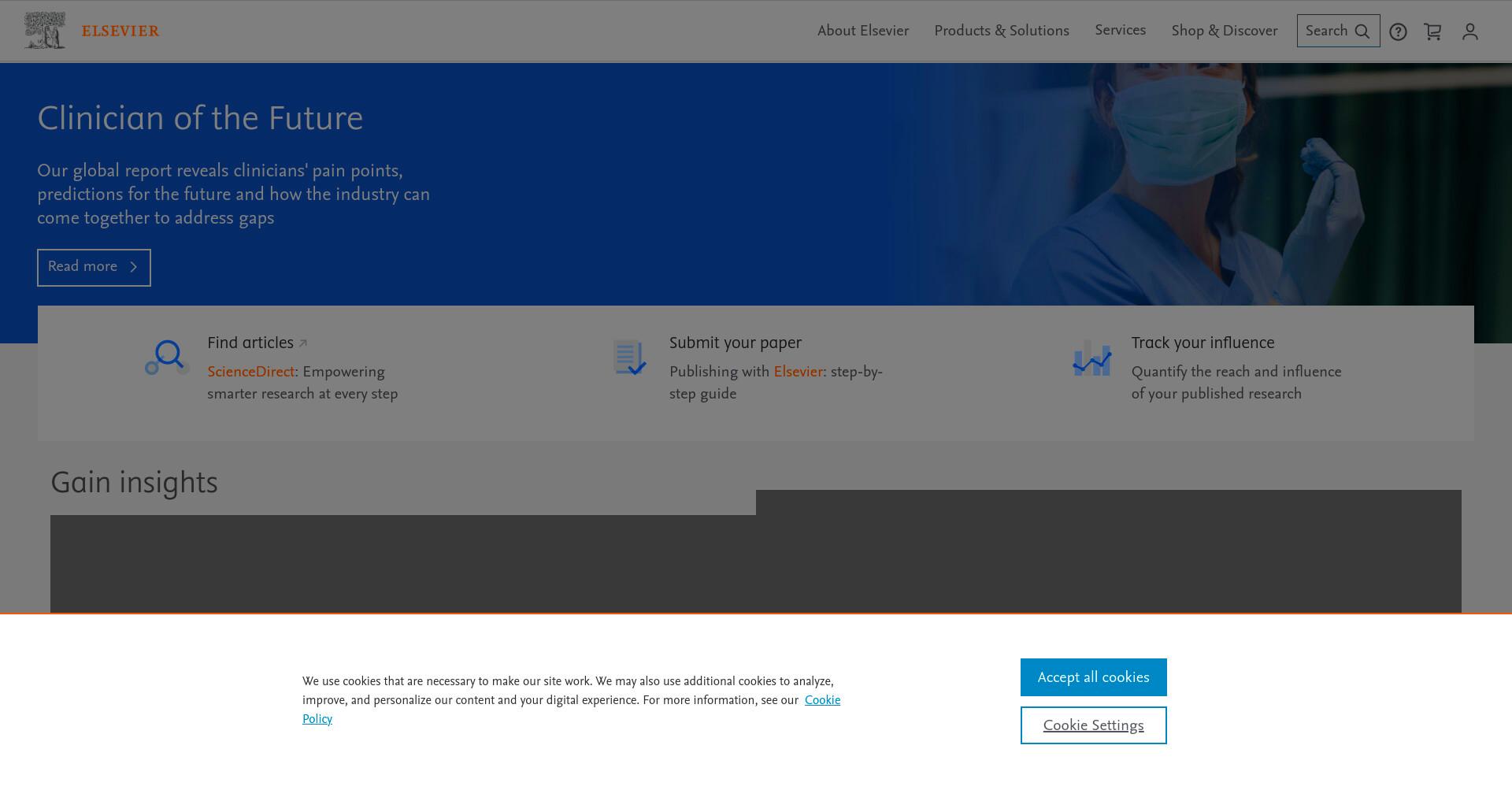Viewport: 1512px width, 786px height.
Task: Open the Track your influence heading
Action: [x=1203, y=343]
